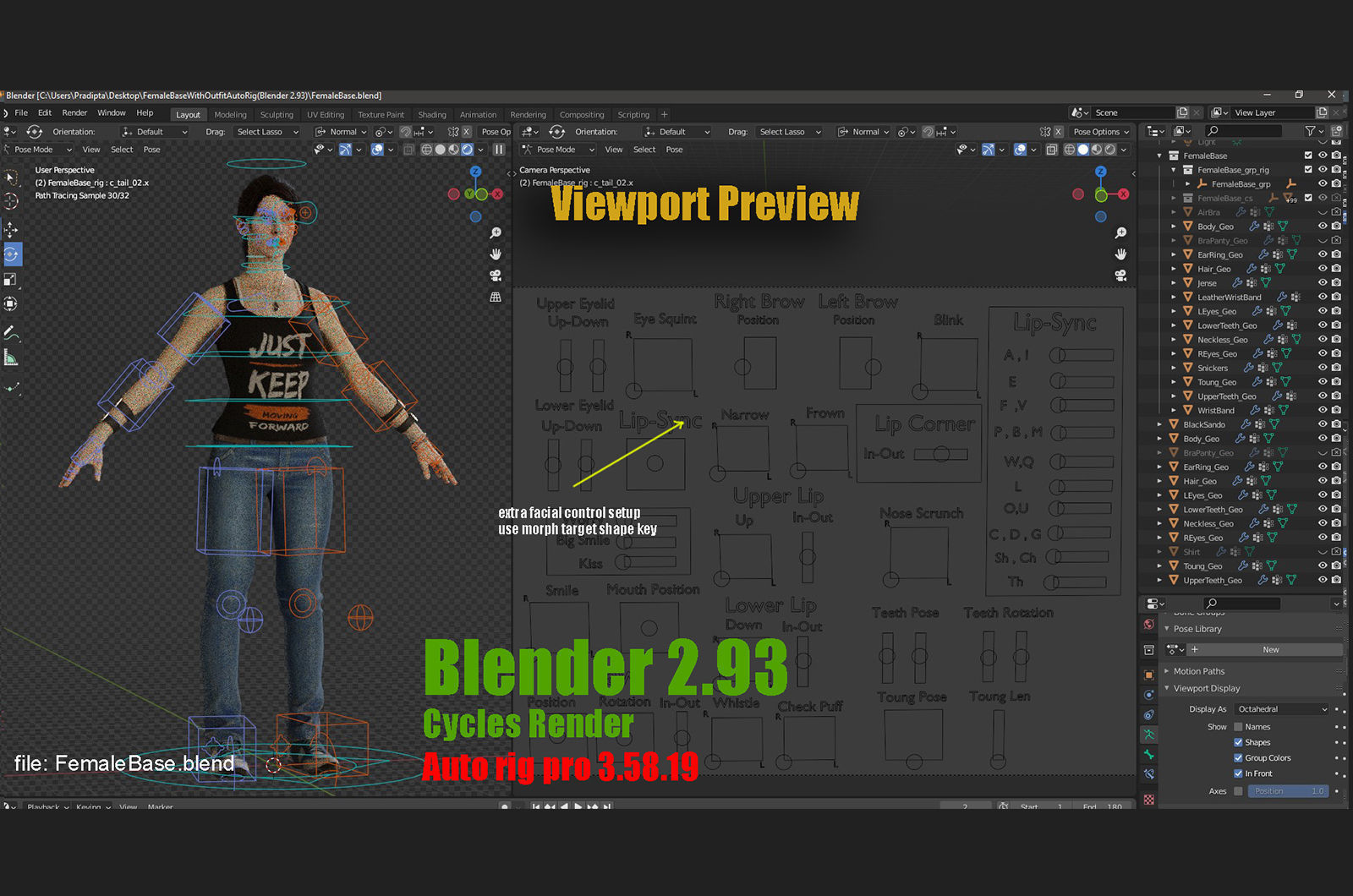Open the Display As Octahedral dropdown
The height and width of the screenshot is (896, 1353).
1281,708
